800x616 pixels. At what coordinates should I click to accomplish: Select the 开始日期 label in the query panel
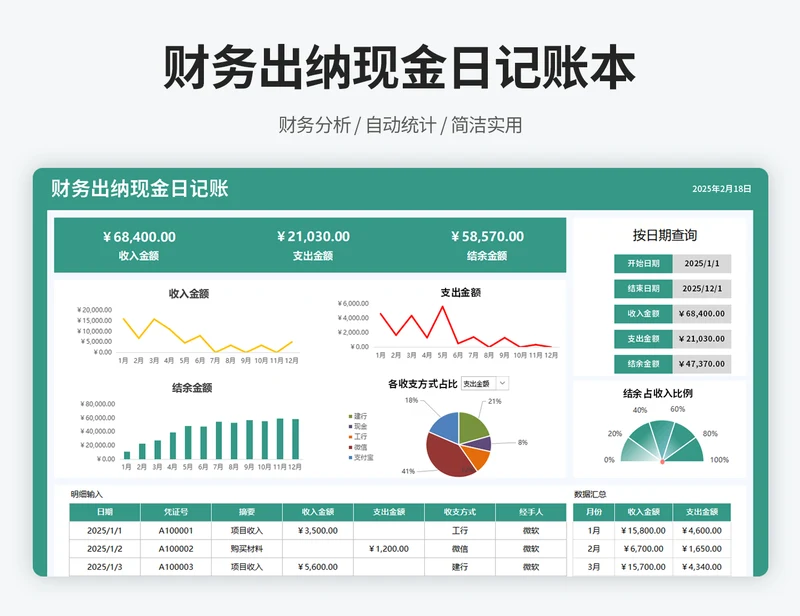643,264
